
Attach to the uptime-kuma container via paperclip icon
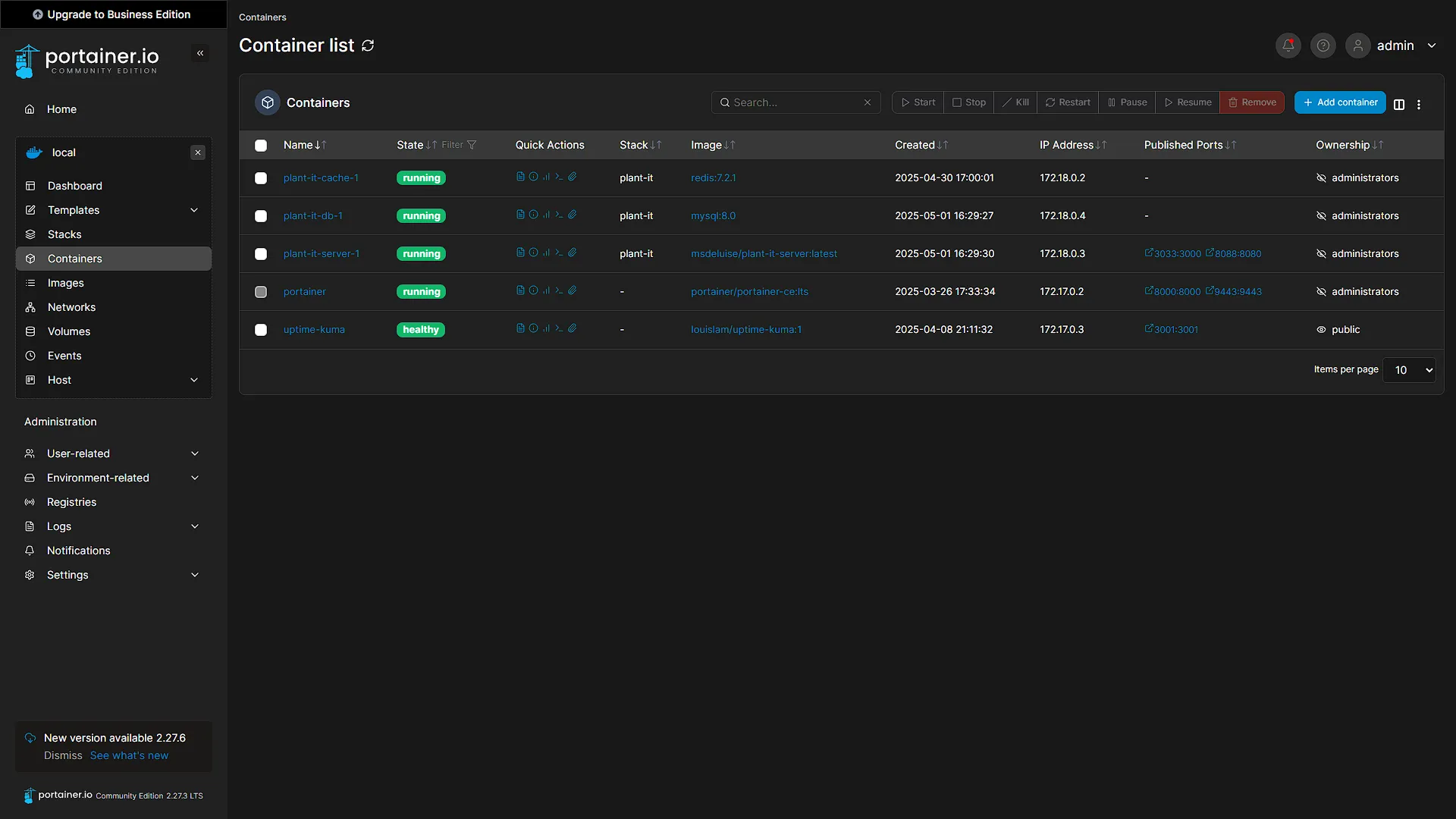573,328
